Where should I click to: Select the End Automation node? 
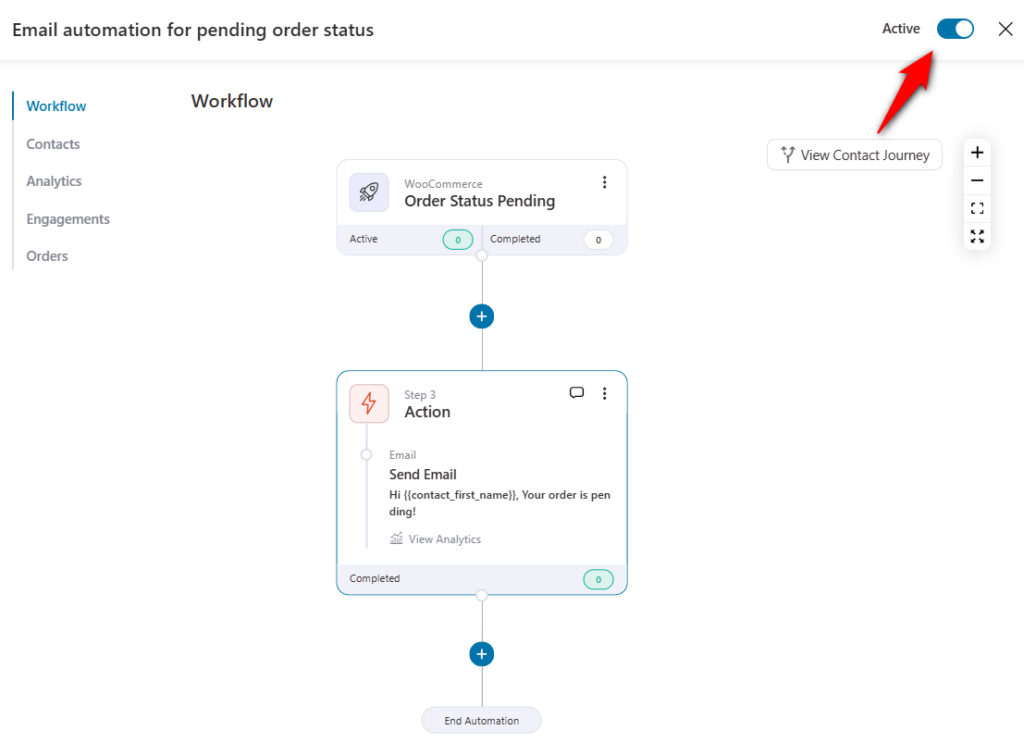[x=481, y=719]
